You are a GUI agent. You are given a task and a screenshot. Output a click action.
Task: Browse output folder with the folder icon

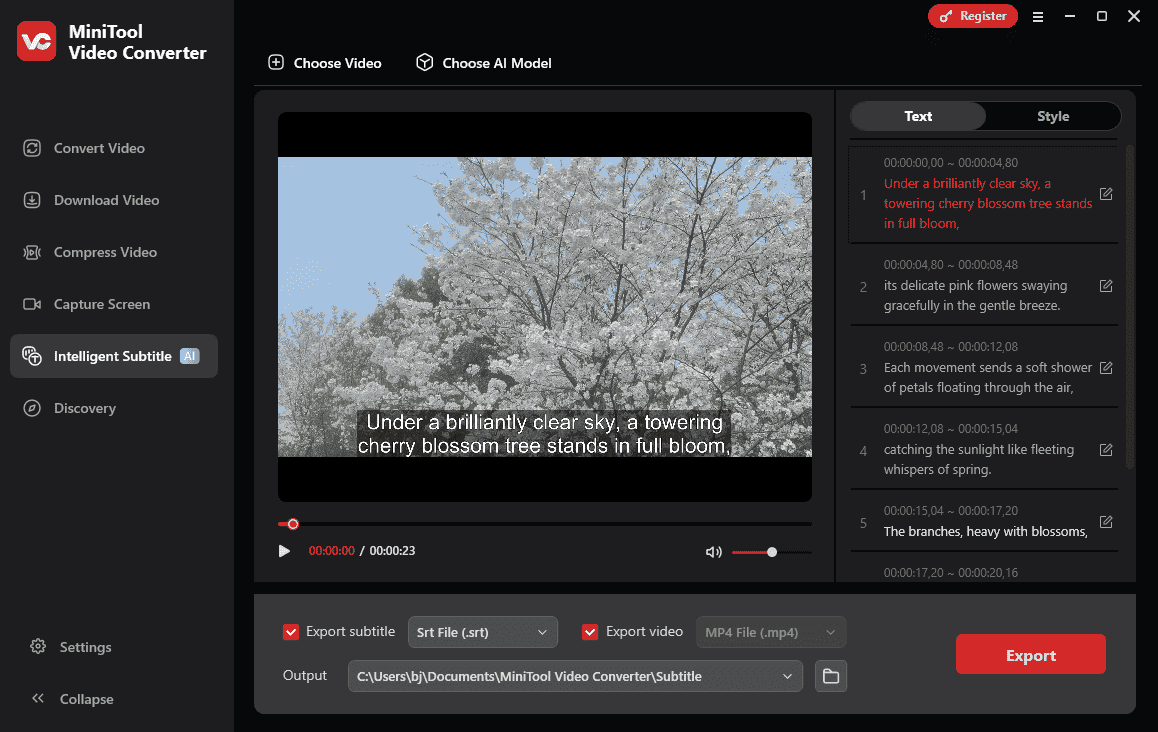[831, 676]
